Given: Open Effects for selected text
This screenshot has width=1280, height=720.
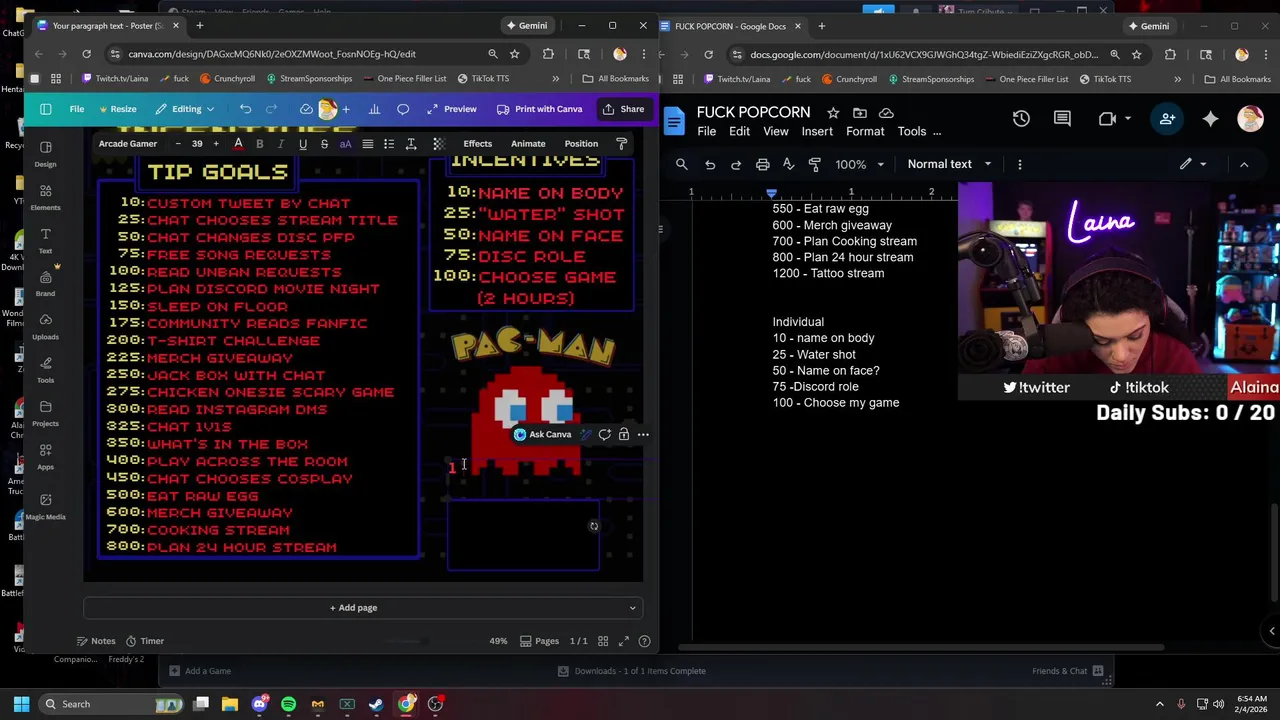Looking at the screenshot, I should pos(478,144).
